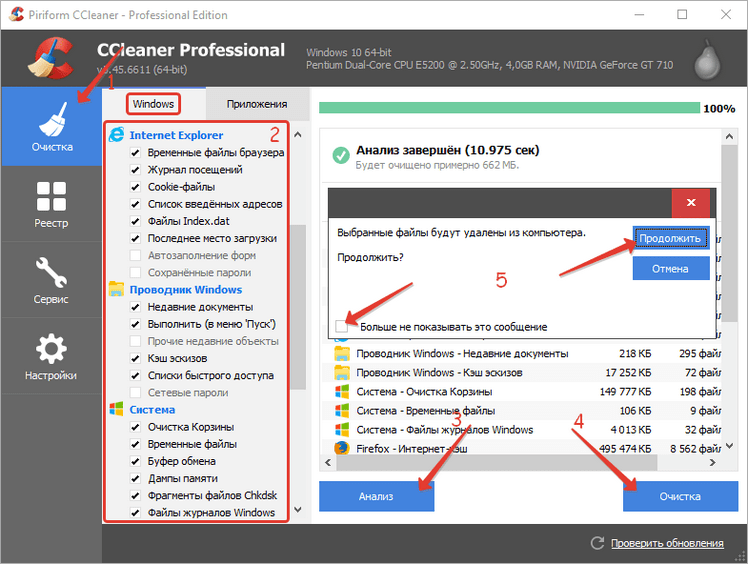Click the pear icon in the header
Image resolution: width=748 pixels, height=564 pixels.
707,60
